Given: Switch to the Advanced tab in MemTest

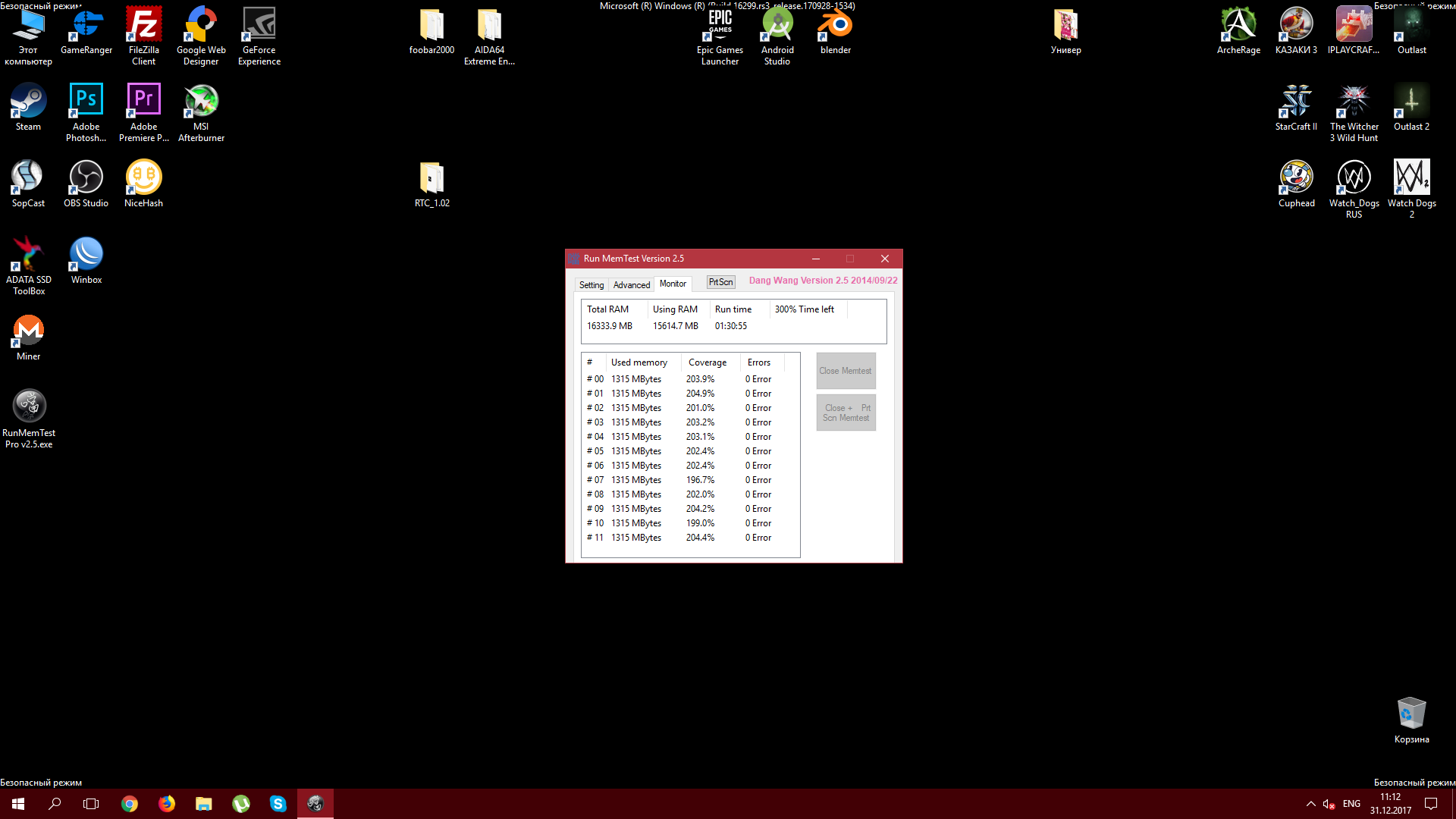Looking at the screenshot, I should click(x=631, y=285).
